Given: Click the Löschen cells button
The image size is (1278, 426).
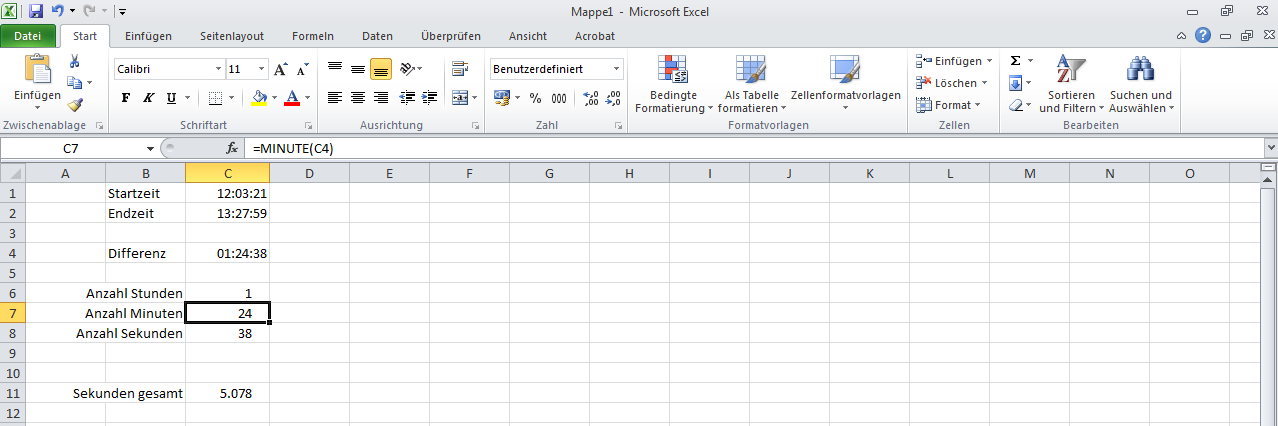Looking at the screenshot, I should point(953,83).
